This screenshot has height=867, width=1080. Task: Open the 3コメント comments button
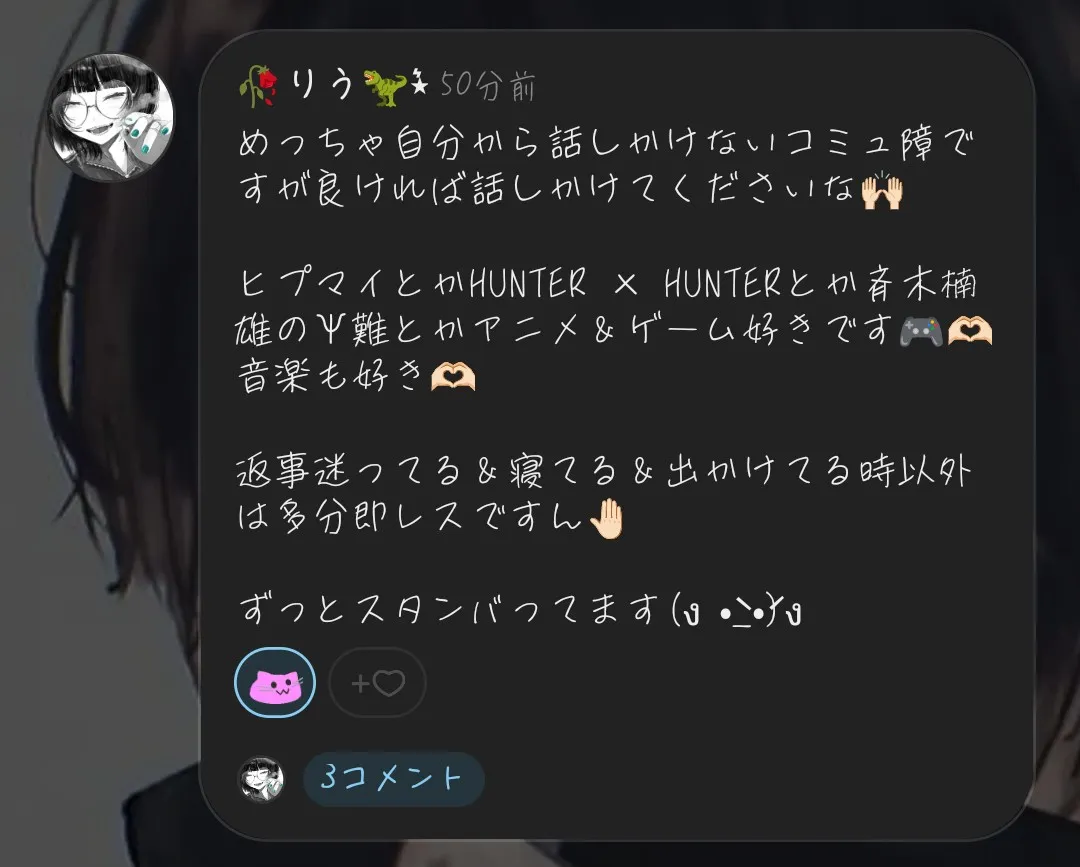point(394,779)
